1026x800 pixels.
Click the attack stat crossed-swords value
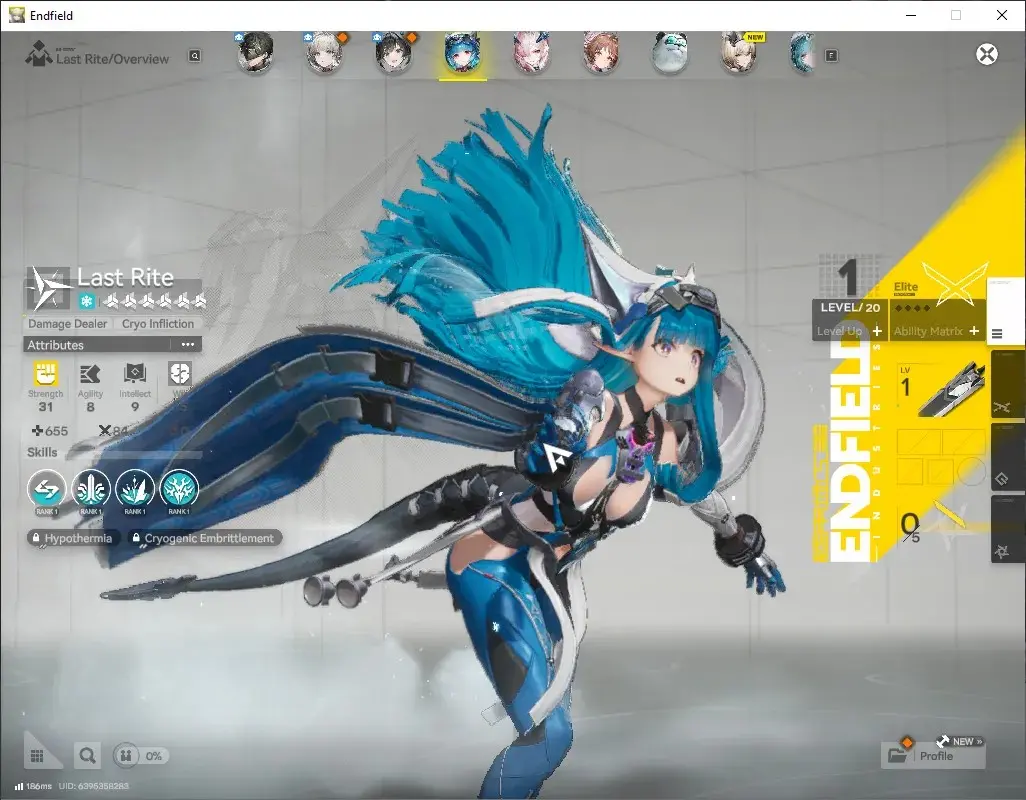tap(113, 430)
